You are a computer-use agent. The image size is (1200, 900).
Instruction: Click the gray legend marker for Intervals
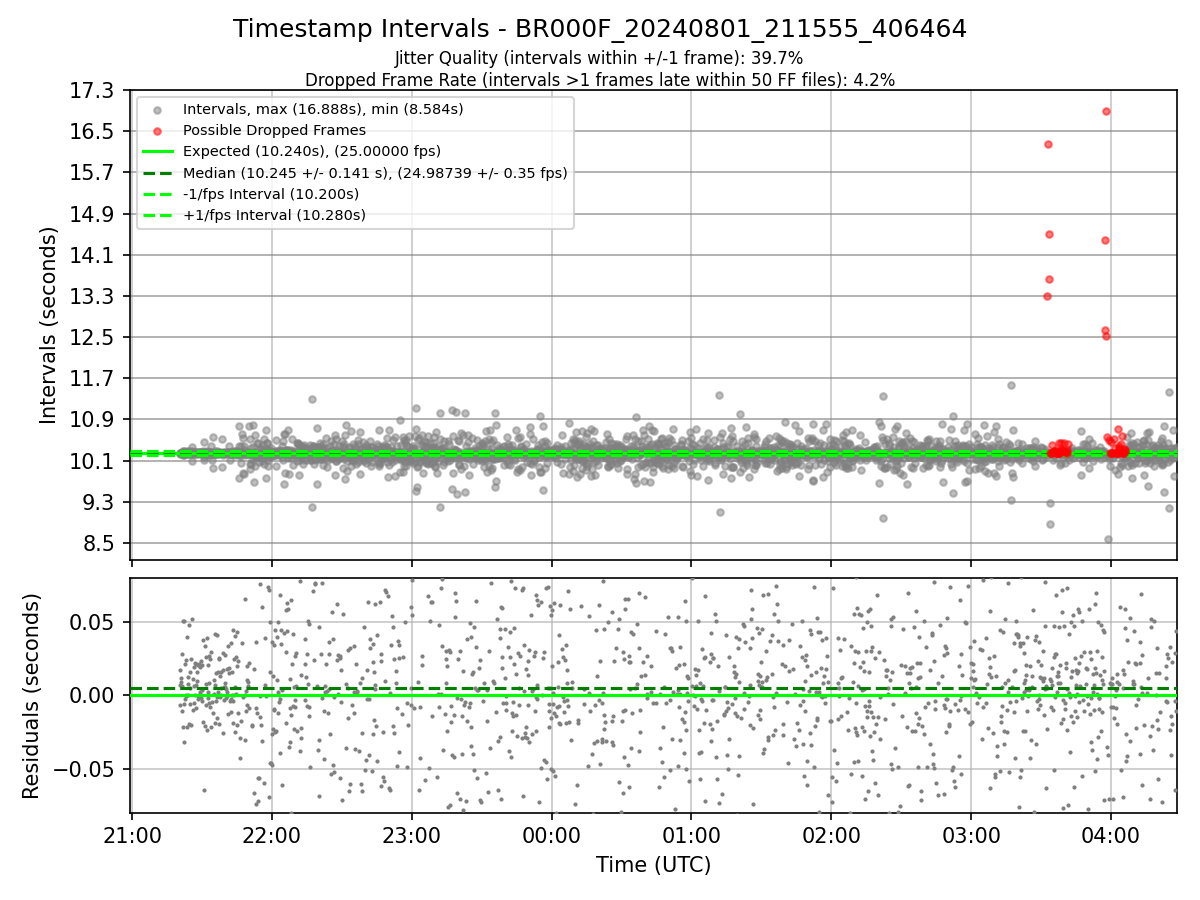(x=157, y=109)
